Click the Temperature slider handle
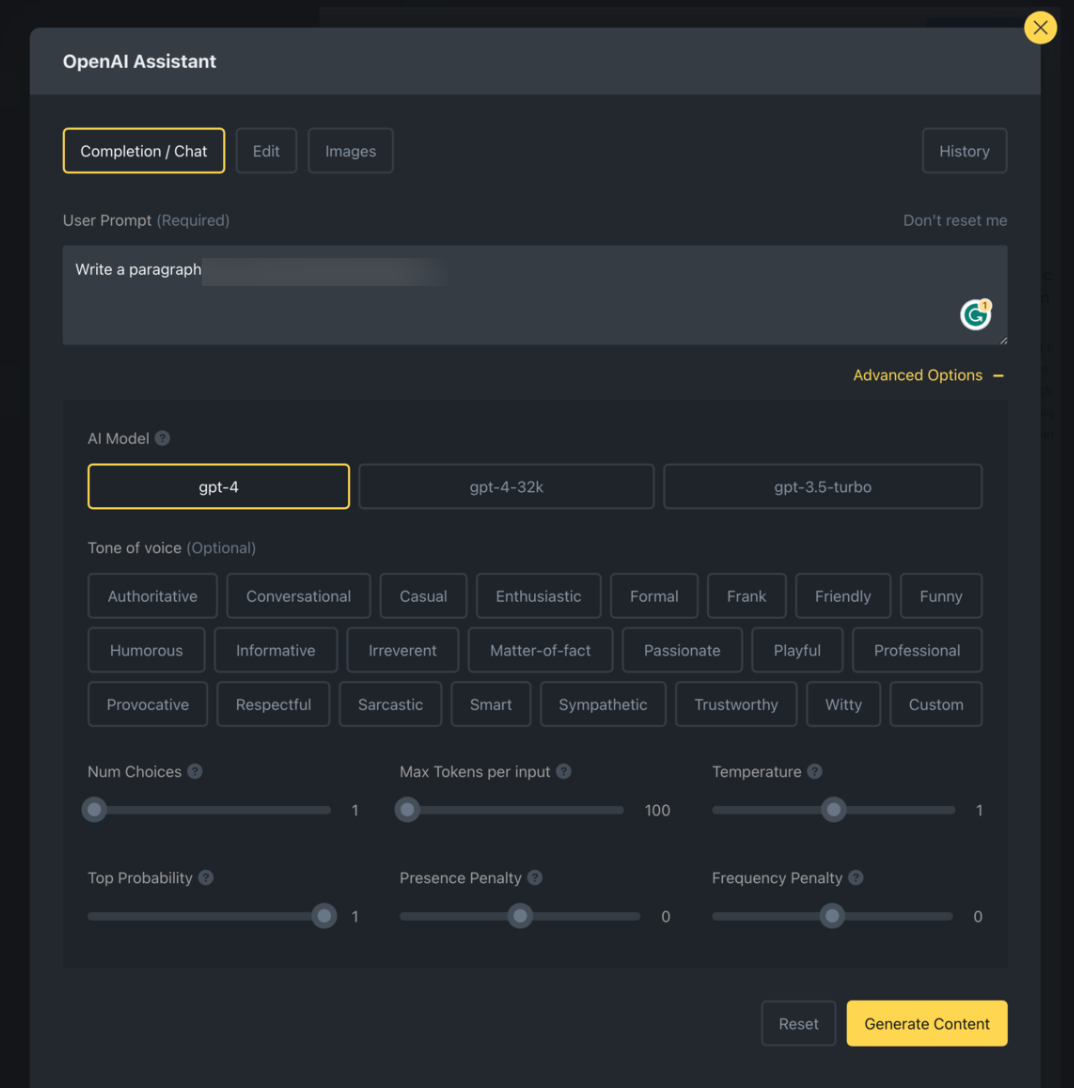The image size is (1074, 1088). (833, 810)
